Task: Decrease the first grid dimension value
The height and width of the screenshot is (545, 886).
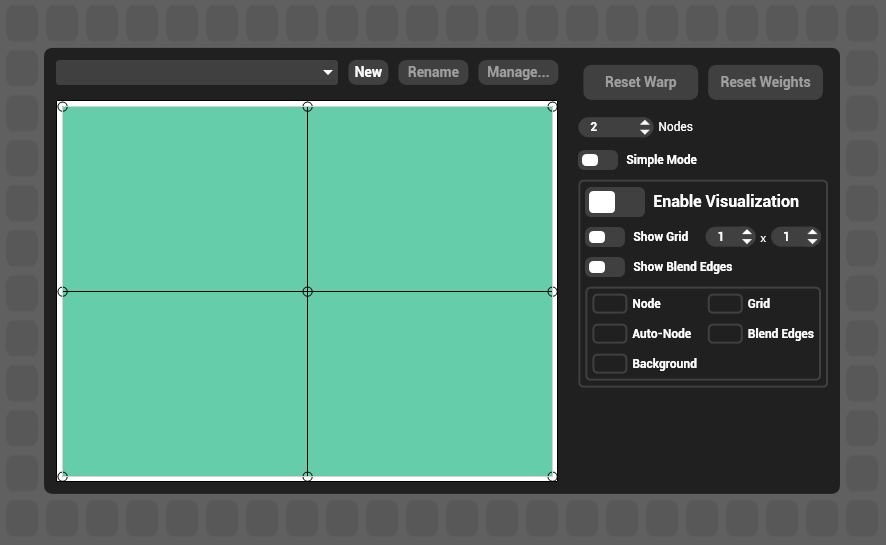Action: click(747, 241)
